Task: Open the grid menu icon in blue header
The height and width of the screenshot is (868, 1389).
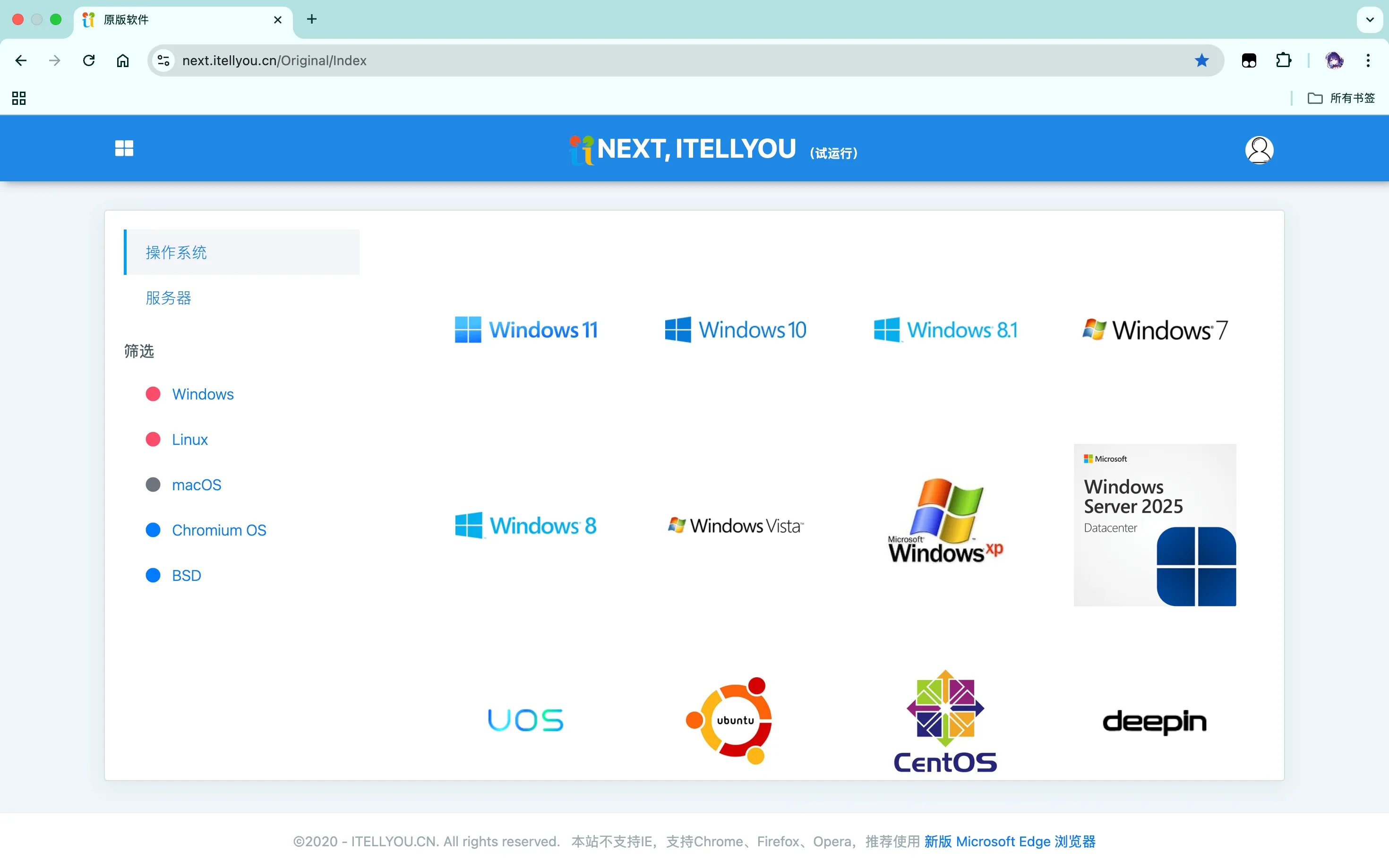Action: 124,149
